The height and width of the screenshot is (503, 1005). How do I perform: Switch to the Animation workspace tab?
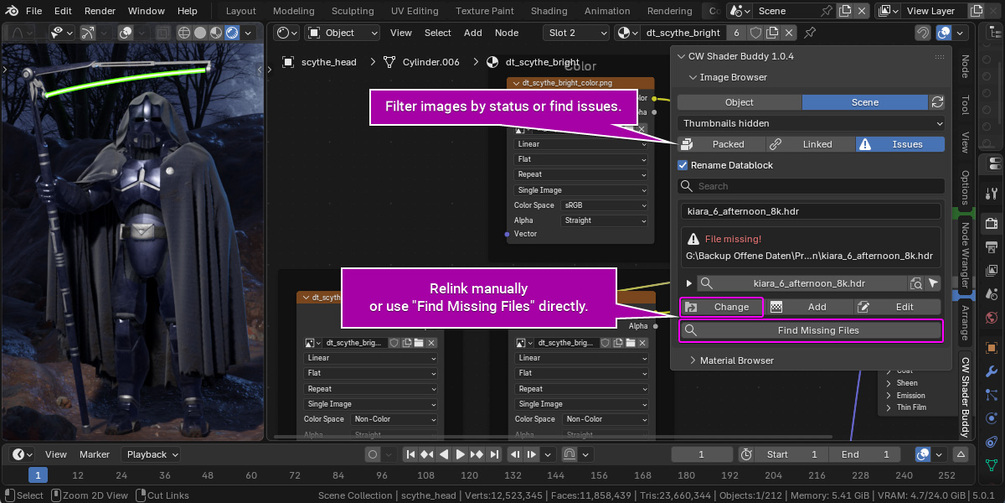[607, 11]
